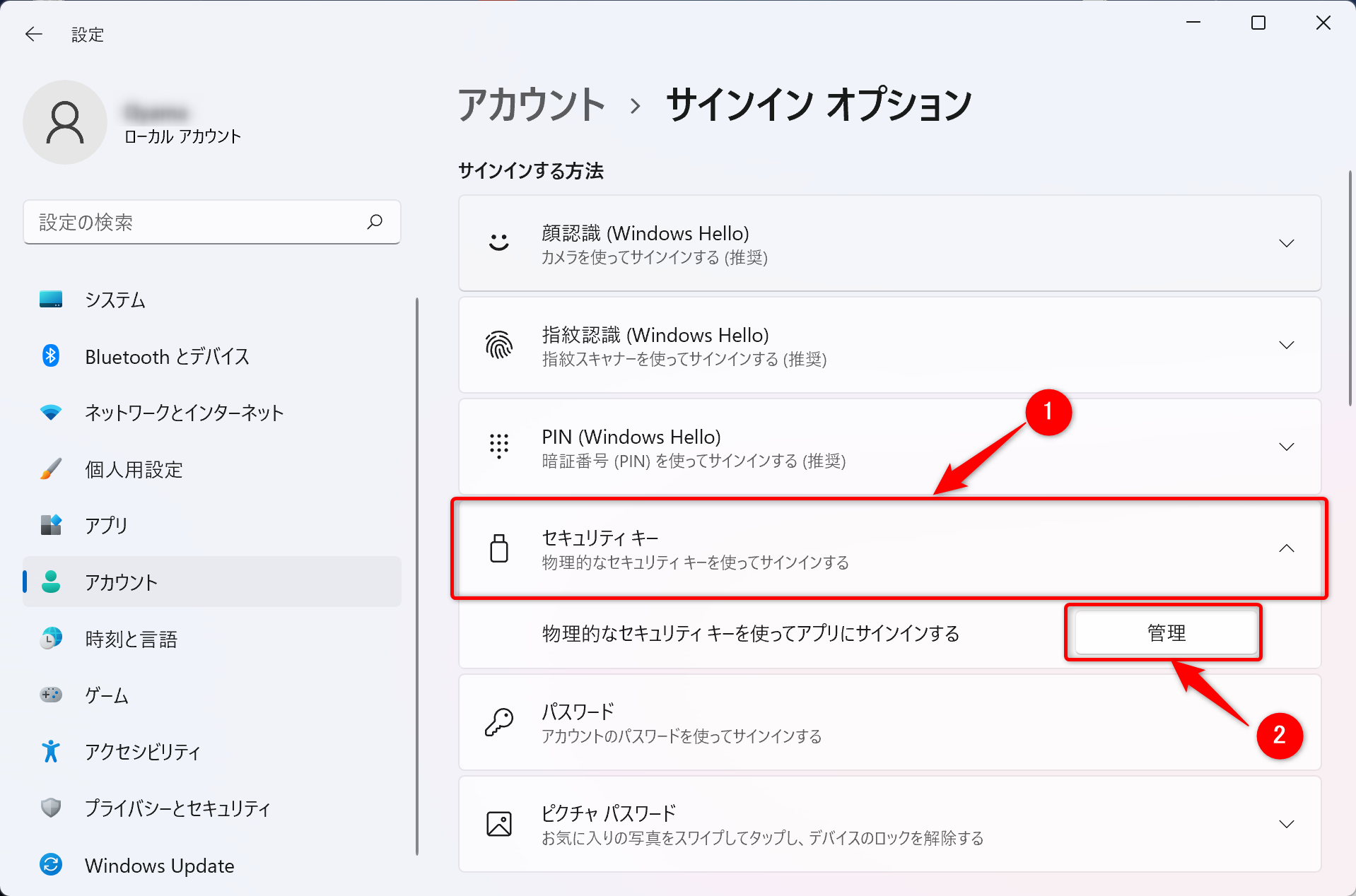Image resolution: width=1356 pixels, height=896 pixels.
Task: Open 時刻と言語 category
Action: (212, 639)
